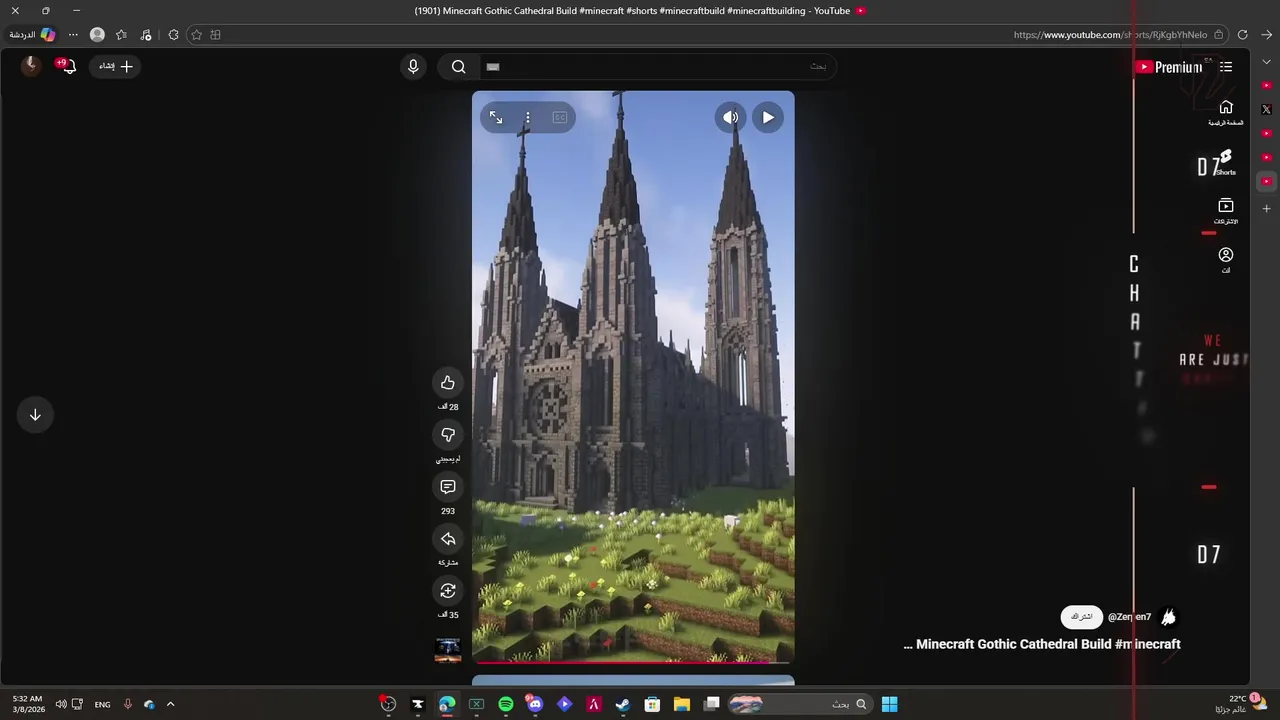Like the Minecraft Cathedral short
This screenshot has width=1280, height=720.
[x=447, y=383]
